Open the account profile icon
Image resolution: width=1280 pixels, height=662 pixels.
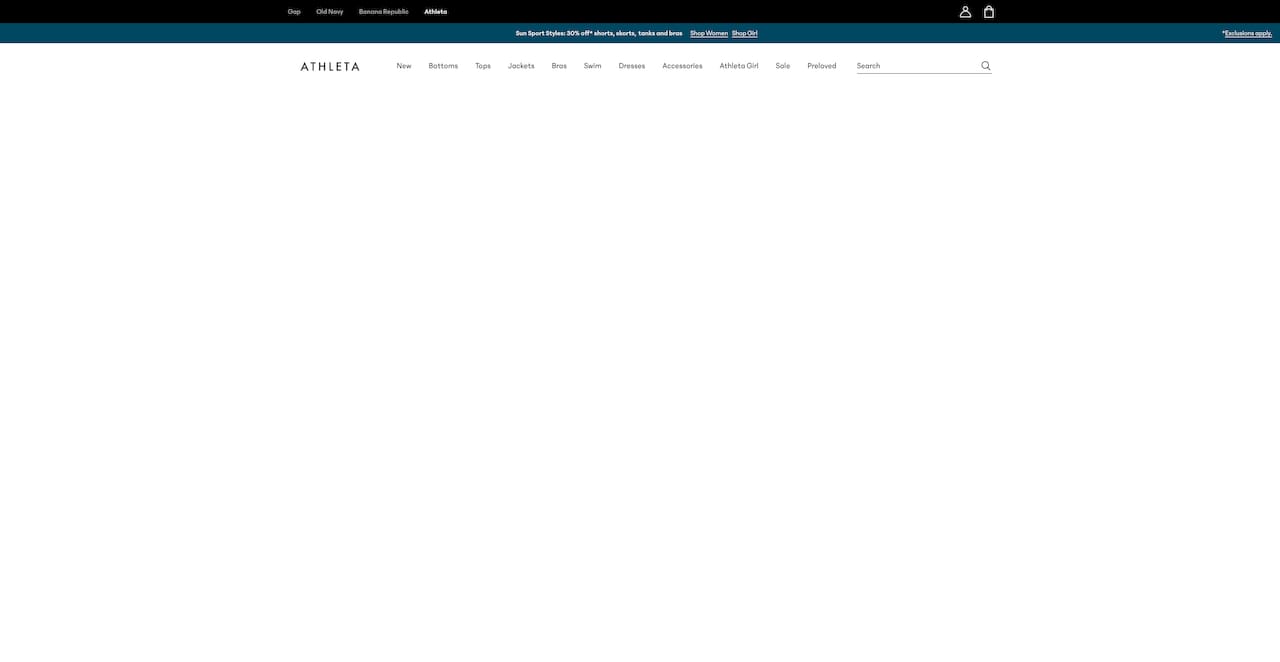(x=965, y=12)
